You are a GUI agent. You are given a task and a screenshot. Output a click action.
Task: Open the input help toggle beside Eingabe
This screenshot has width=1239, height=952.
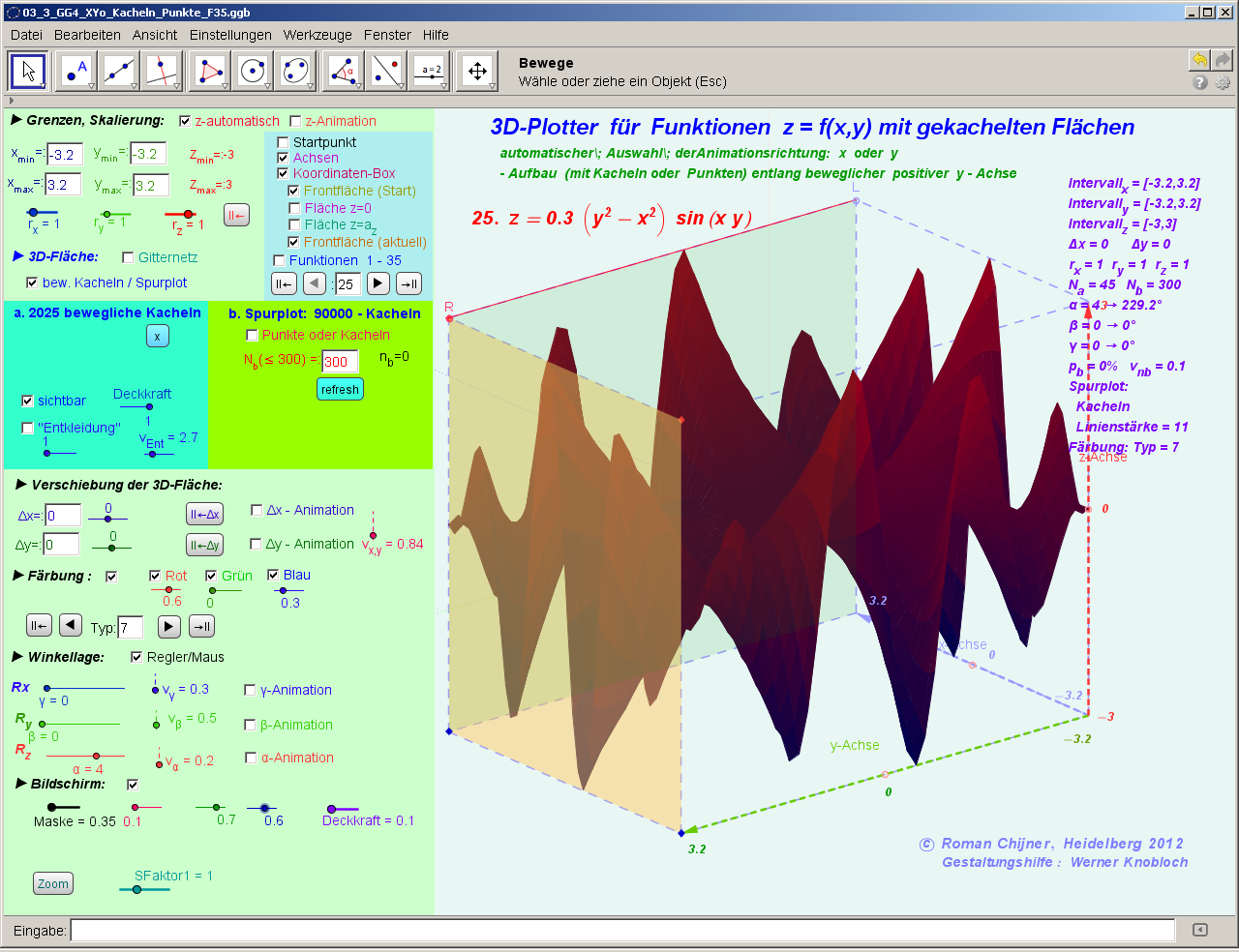[x=1200, y=930]
